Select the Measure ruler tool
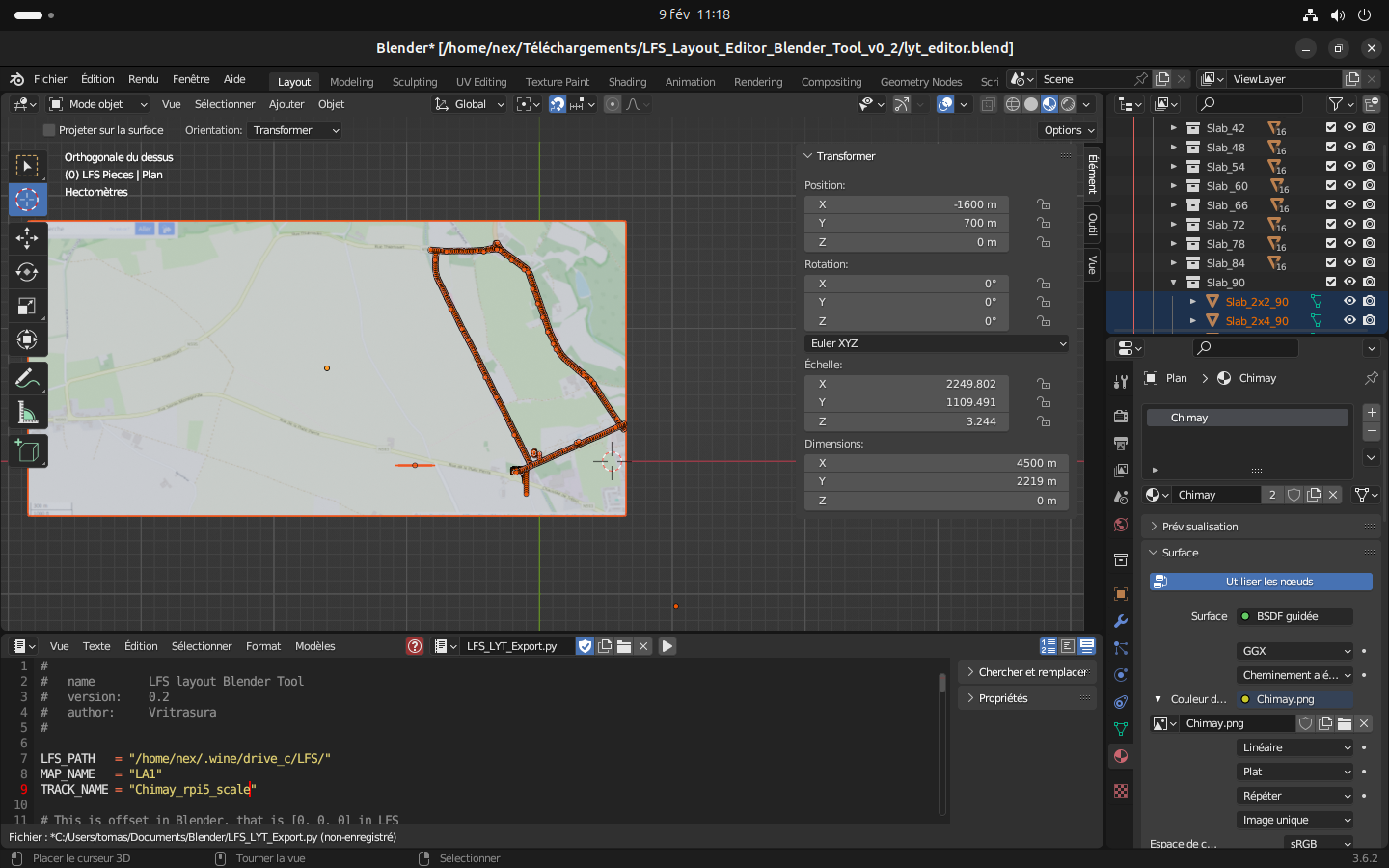 tap(27, 414)
